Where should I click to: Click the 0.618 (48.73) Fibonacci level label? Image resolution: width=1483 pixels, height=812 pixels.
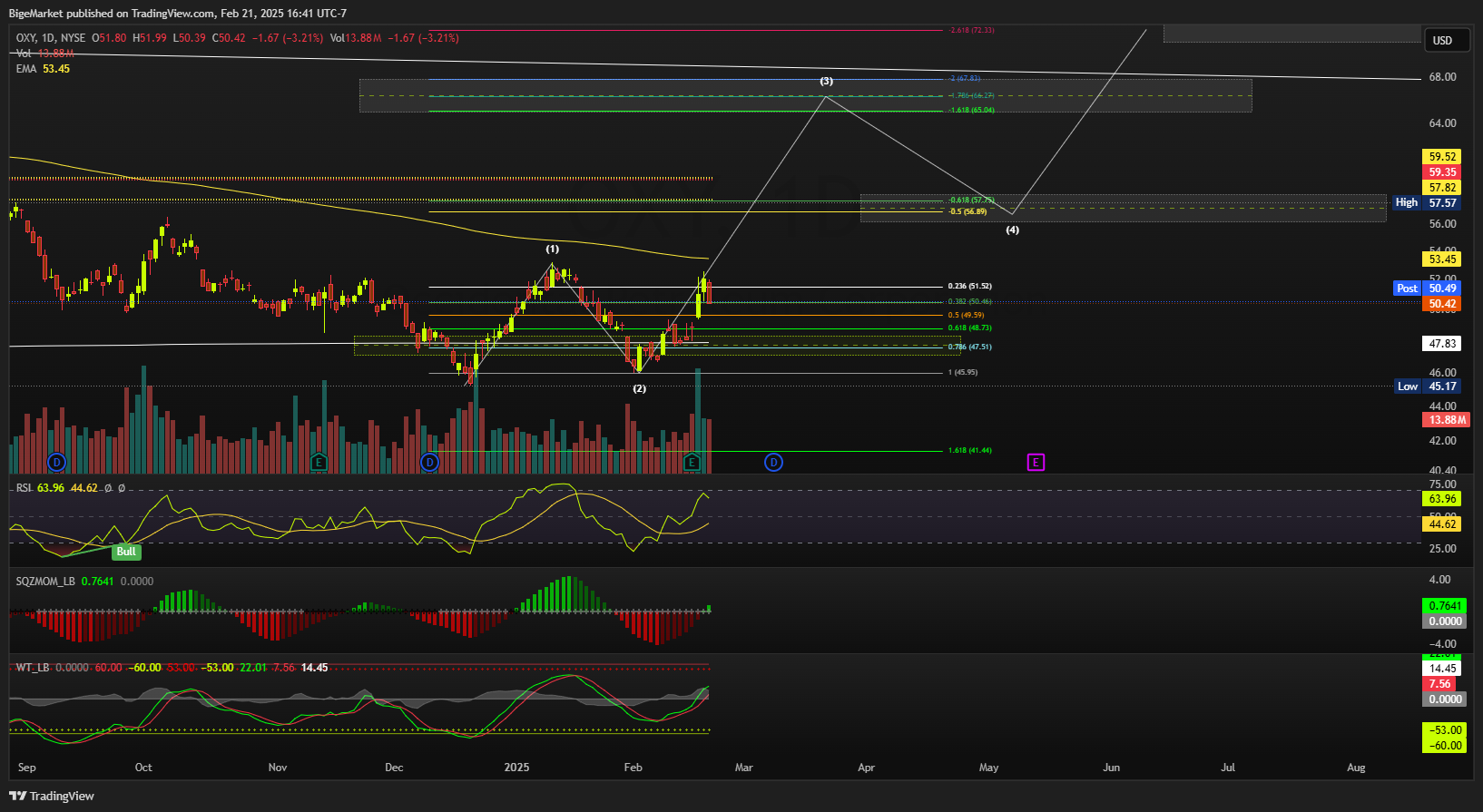tap(969, 328)
